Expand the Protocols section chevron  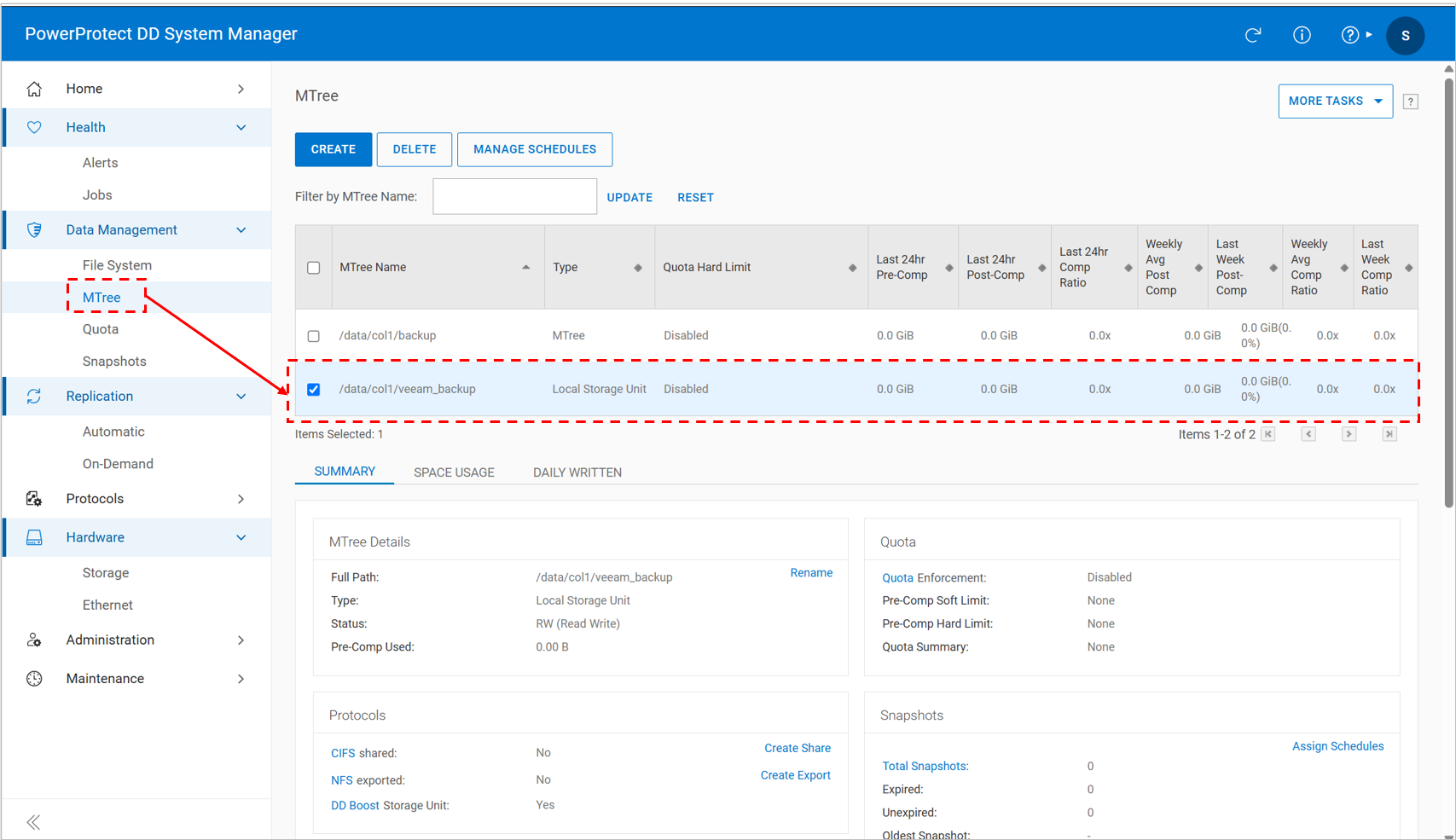(x=241, y=499)
